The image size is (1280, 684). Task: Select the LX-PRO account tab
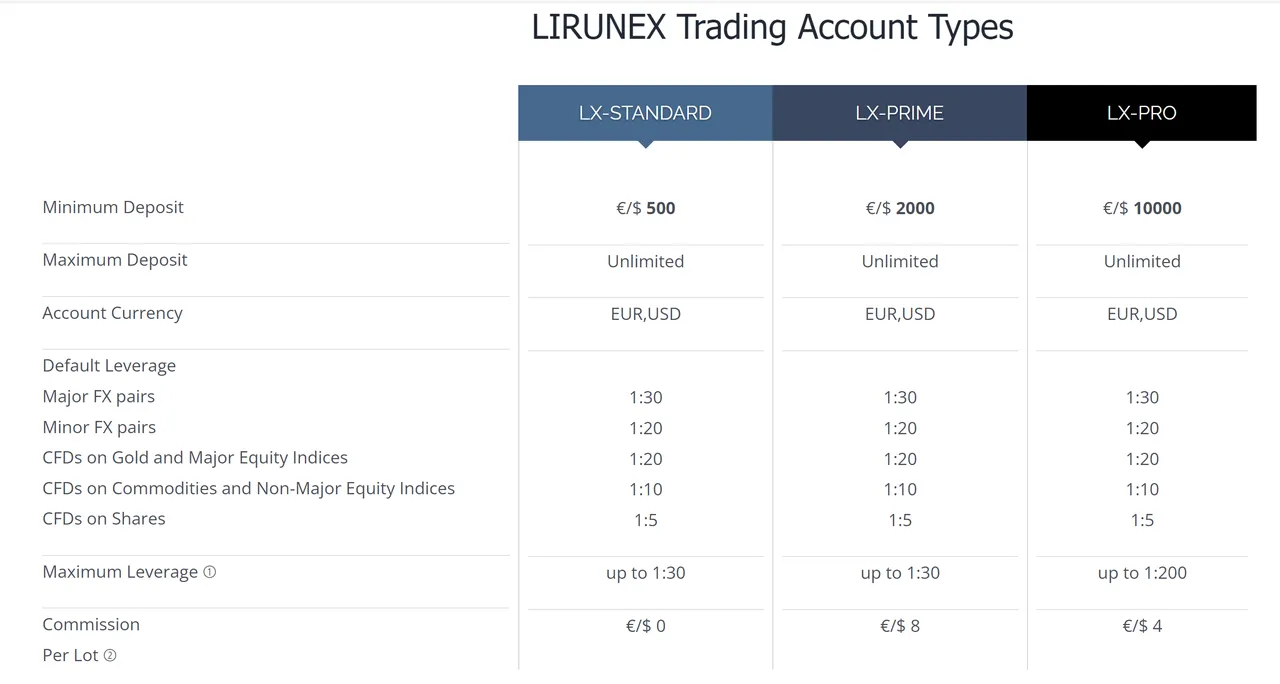point(1142,113)
